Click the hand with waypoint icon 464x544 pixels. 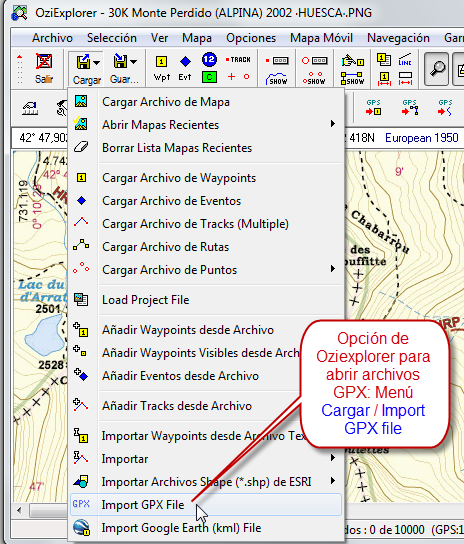352,61
